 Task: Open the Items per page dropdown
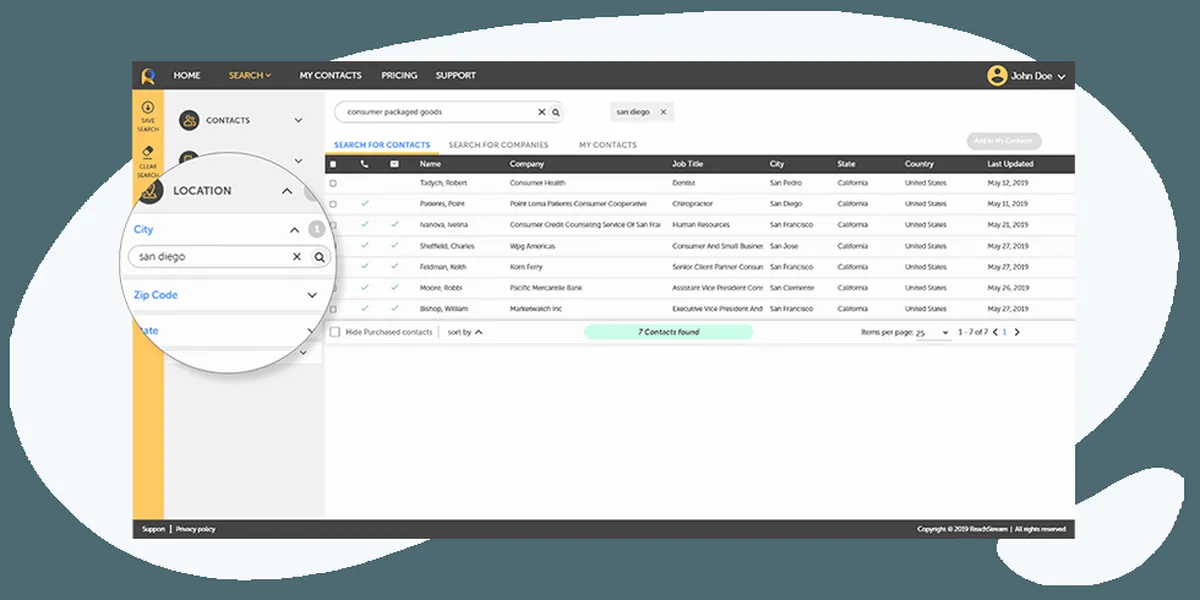click(x=934, y=333)
